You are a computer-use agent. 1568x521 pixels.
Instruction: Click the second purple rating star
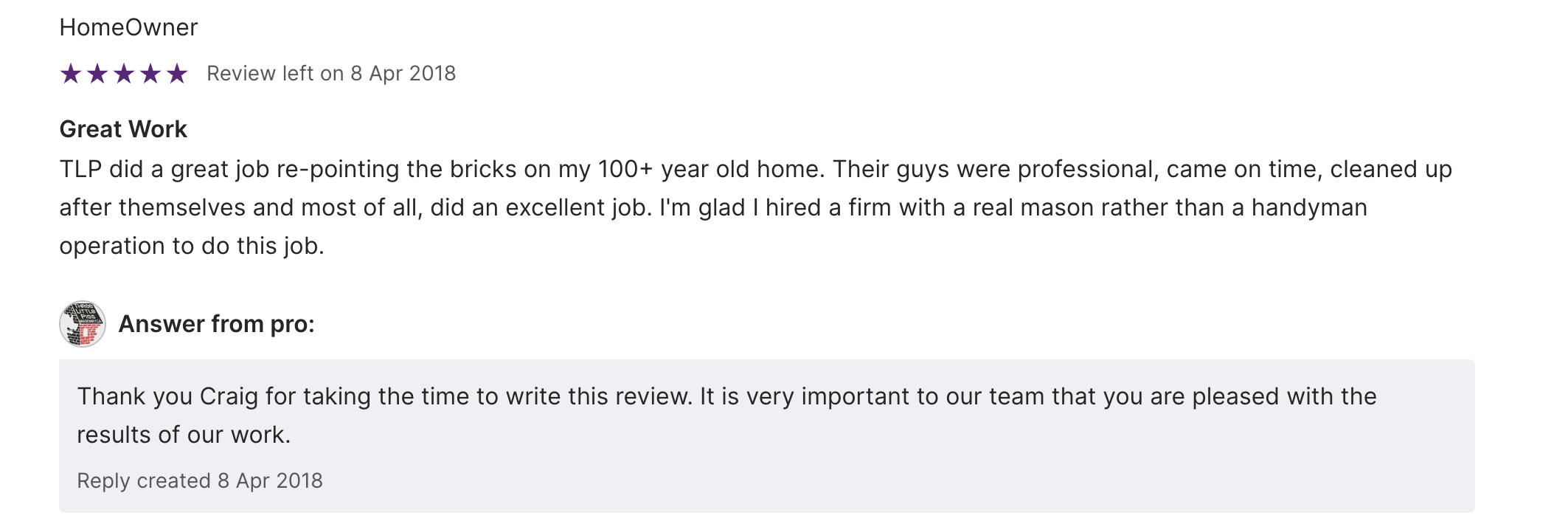(97, 74)
